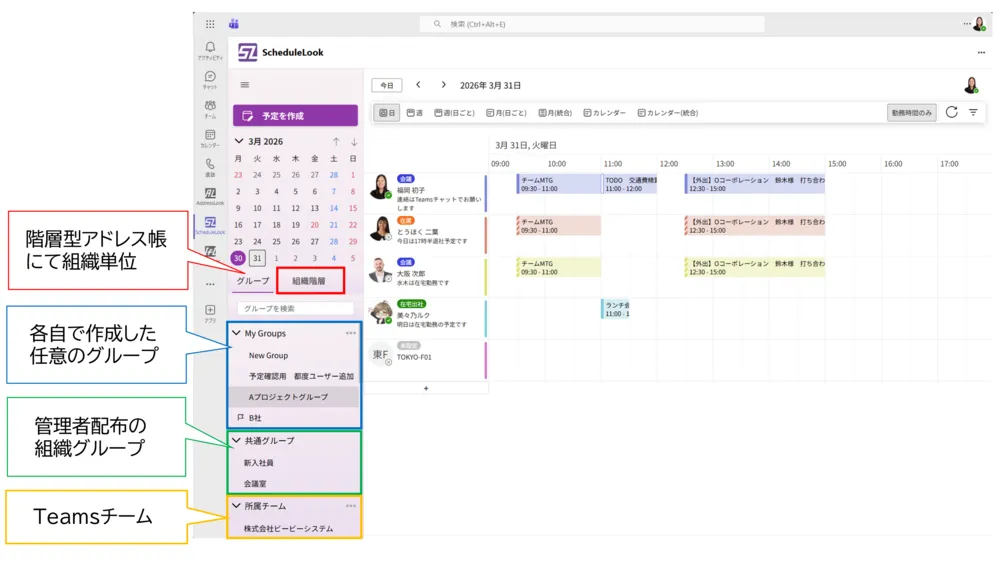Open the Teams app launcher grid
Image resolution: width=1000 pixels, height=563 pixels.
(x=210, y=24)
